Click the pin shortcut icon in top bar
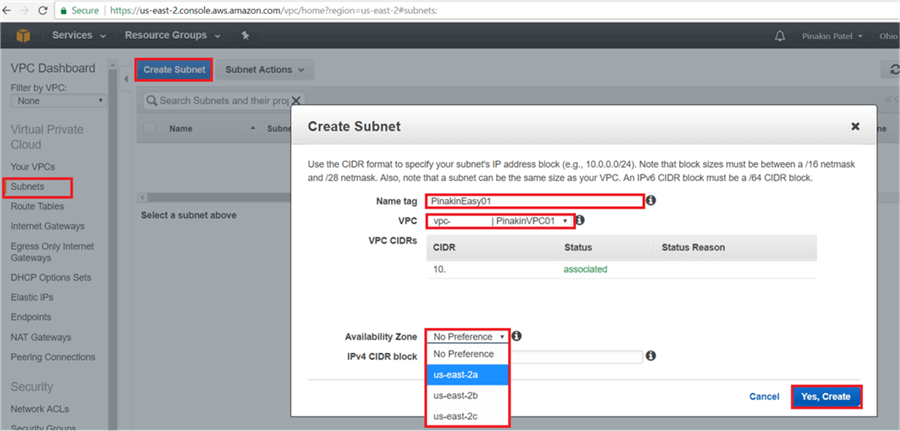 coord(245,36)
